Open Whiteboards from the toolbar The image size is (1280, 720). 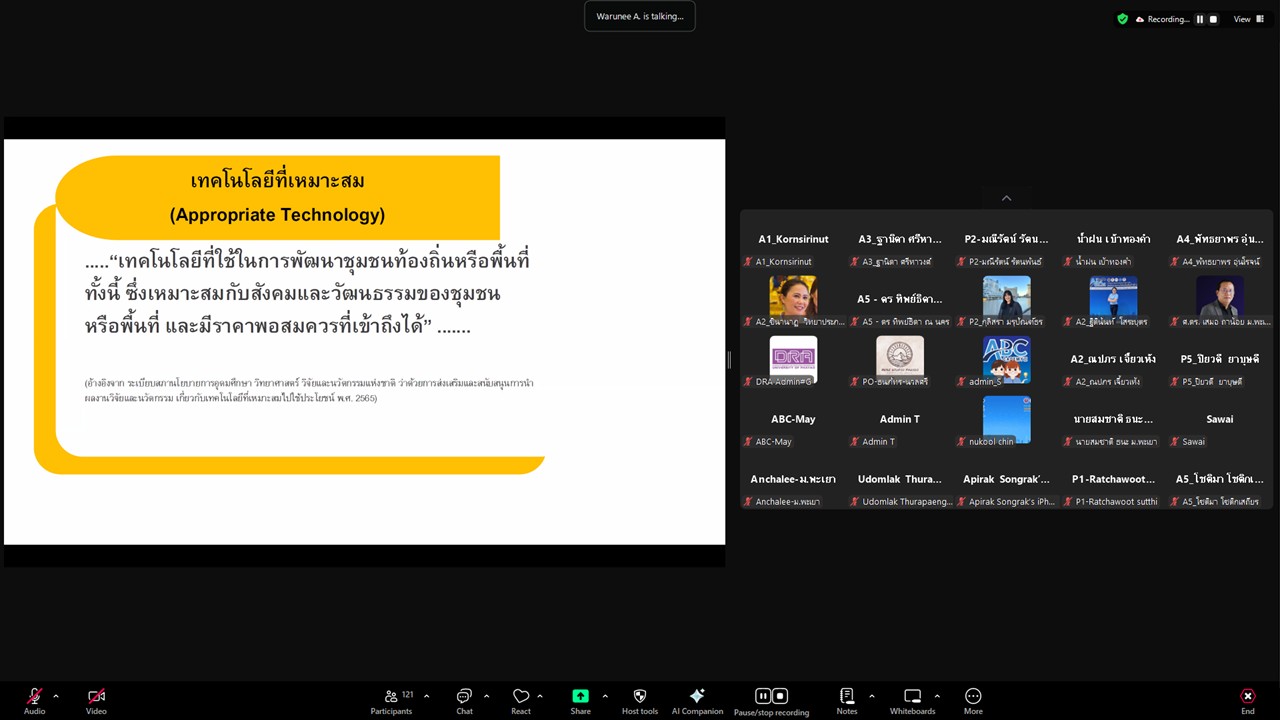(912, 700)
